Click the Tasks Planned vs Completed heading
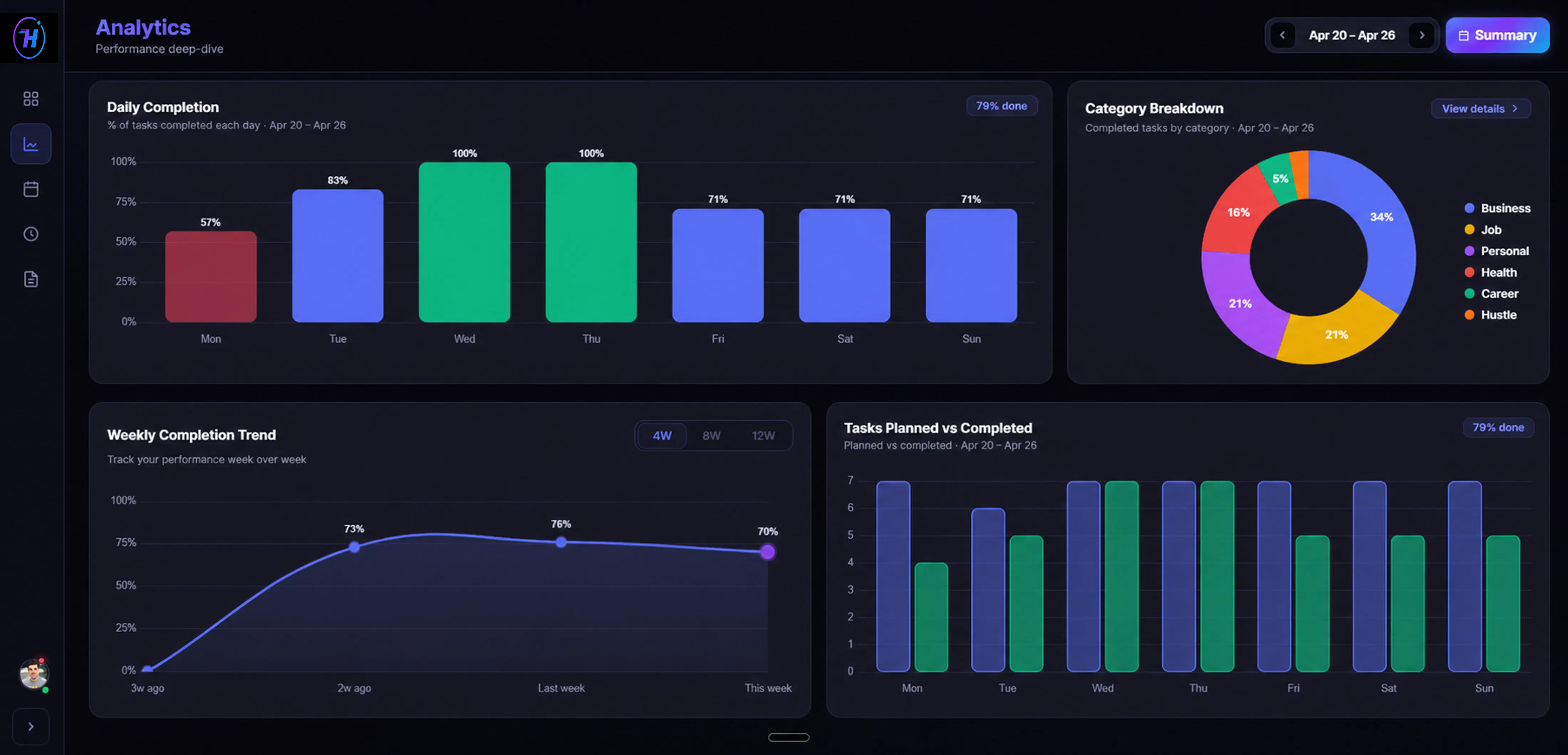Viewport: 1568px width, 755px height. pyautogui.click(x=937, y=428)
